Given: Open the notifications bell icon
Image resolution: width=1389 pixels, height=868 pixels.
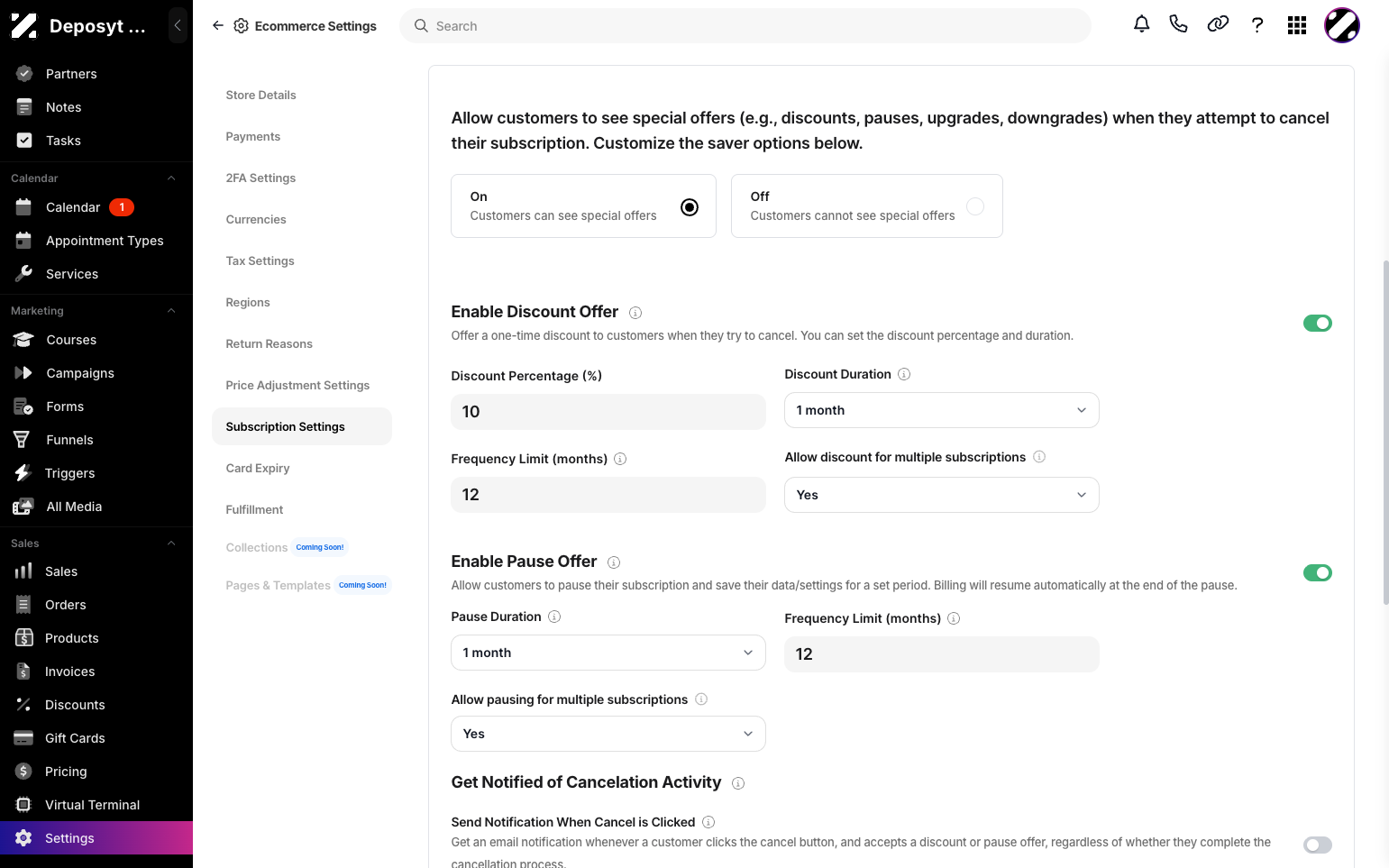Looking at the screenshot, I should 1141,24.
